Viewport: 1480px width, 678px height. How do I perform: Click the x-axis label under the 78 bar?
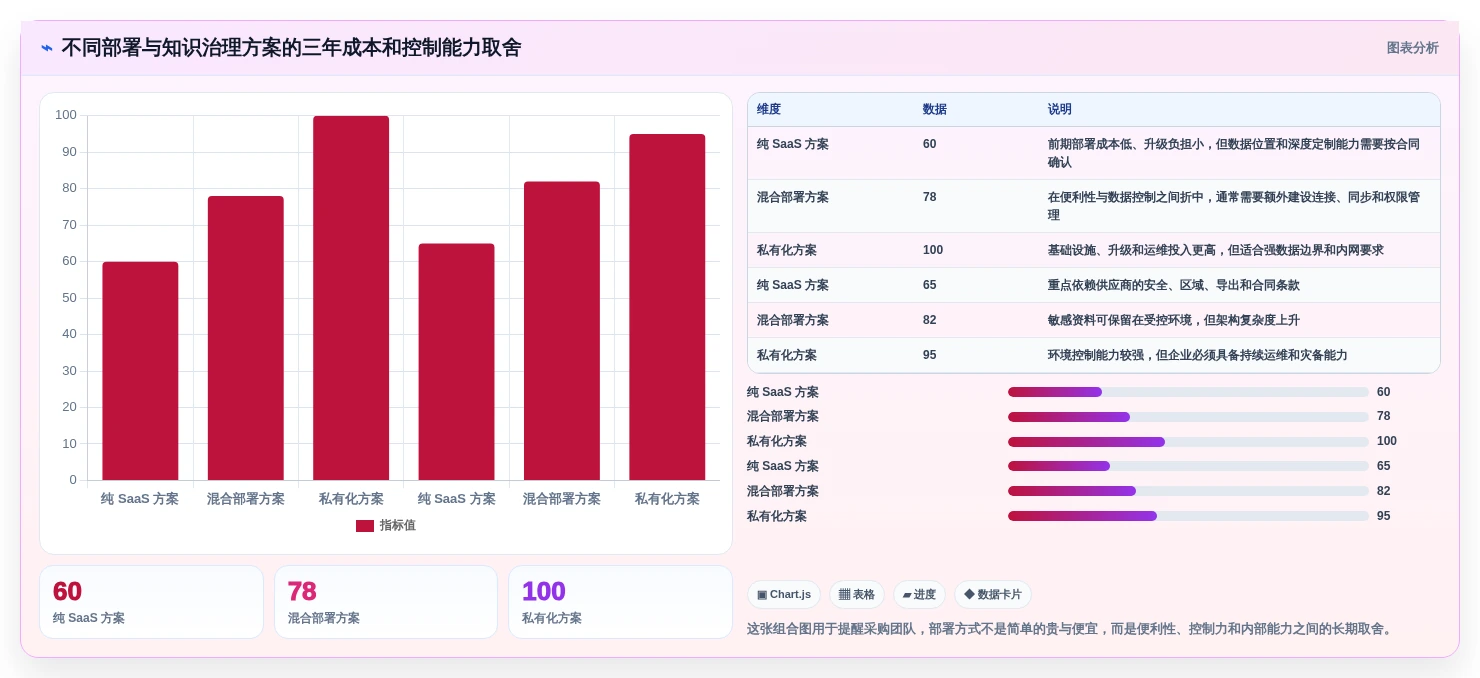(x=245, y=499)
